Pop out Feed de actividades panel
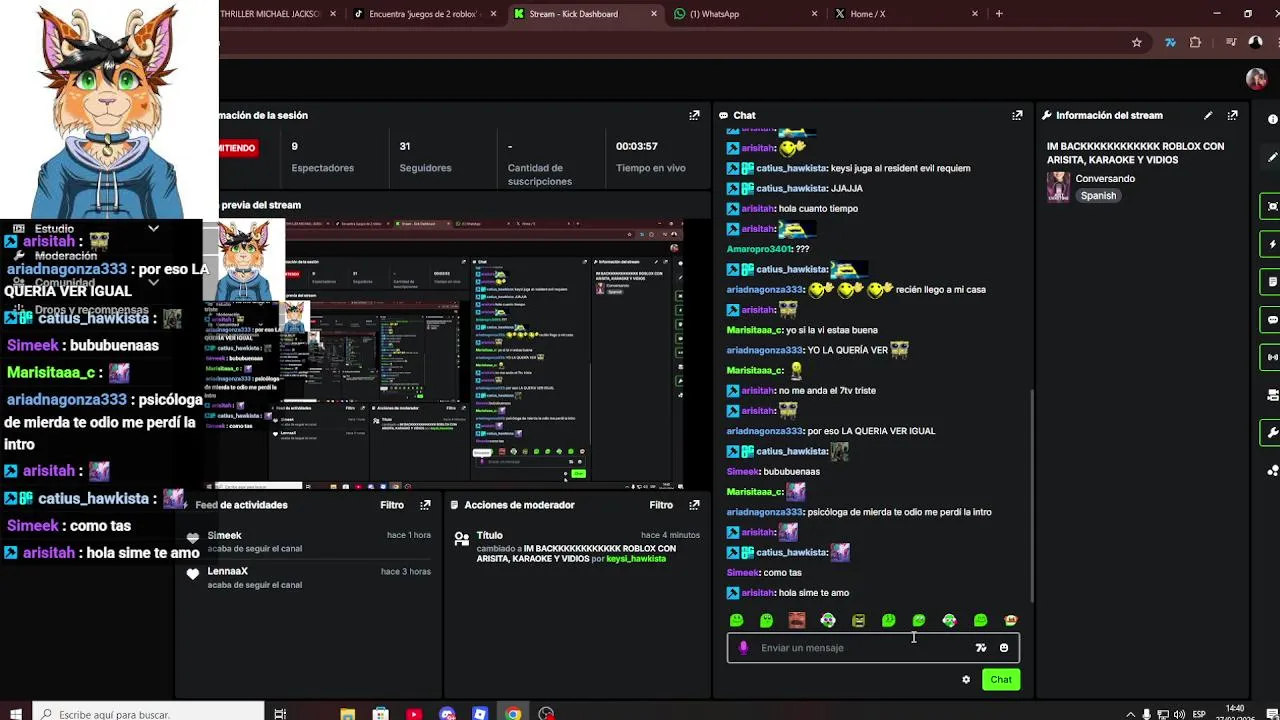 click(x=425, y=505)
